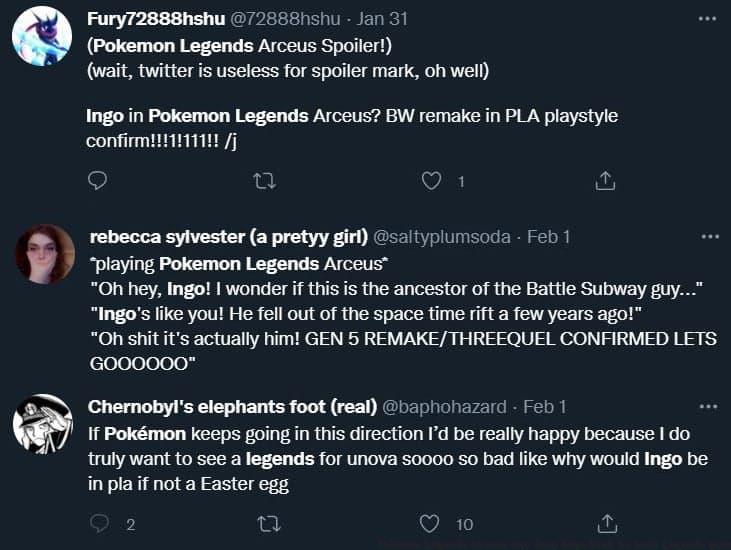Retweet Fury72888hshu's Ingo tweet
The image size is (731, 550).
click(x=265, y=181)
